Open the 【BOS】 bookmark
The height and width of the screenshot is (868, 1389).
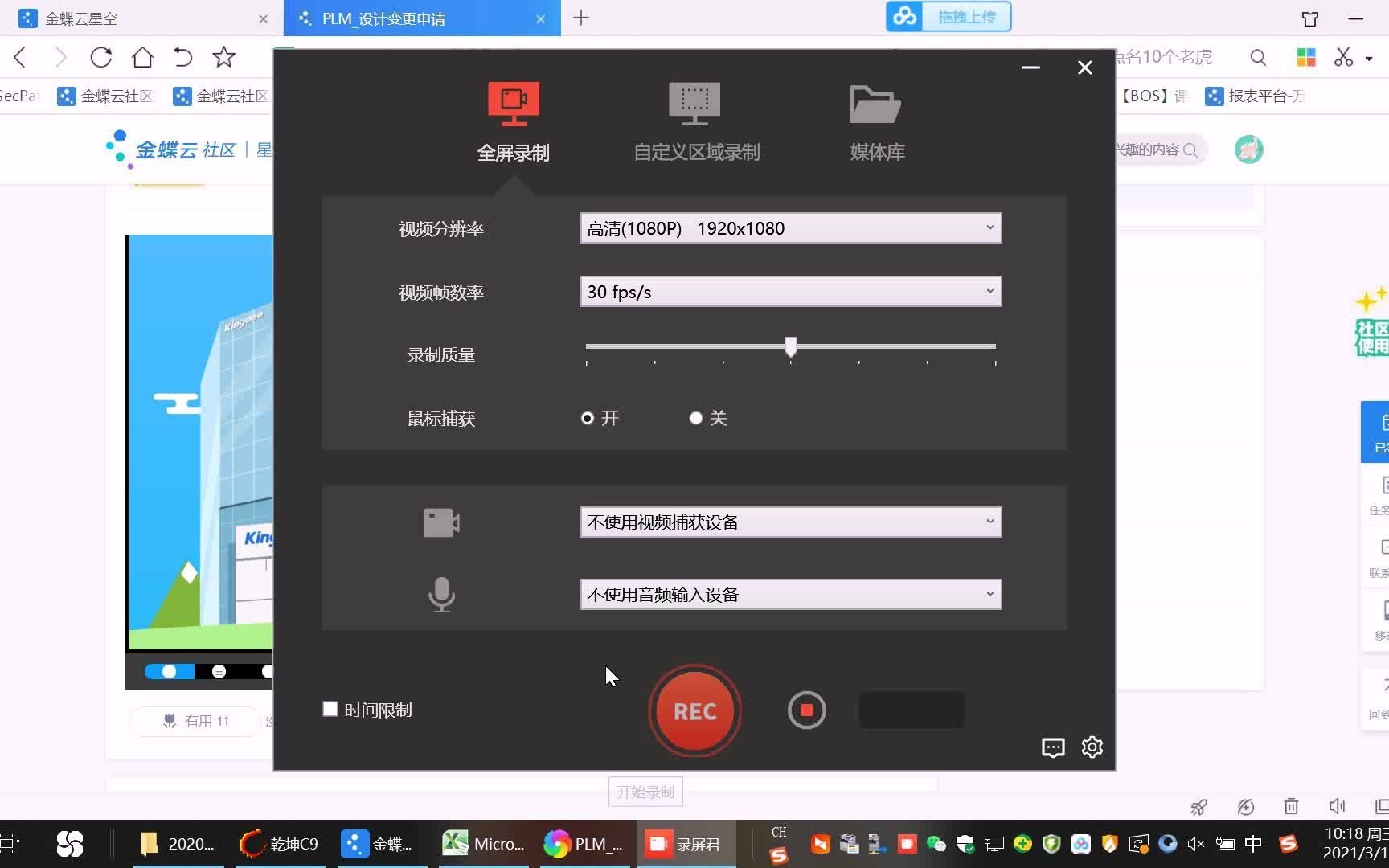pos(1153,96)
